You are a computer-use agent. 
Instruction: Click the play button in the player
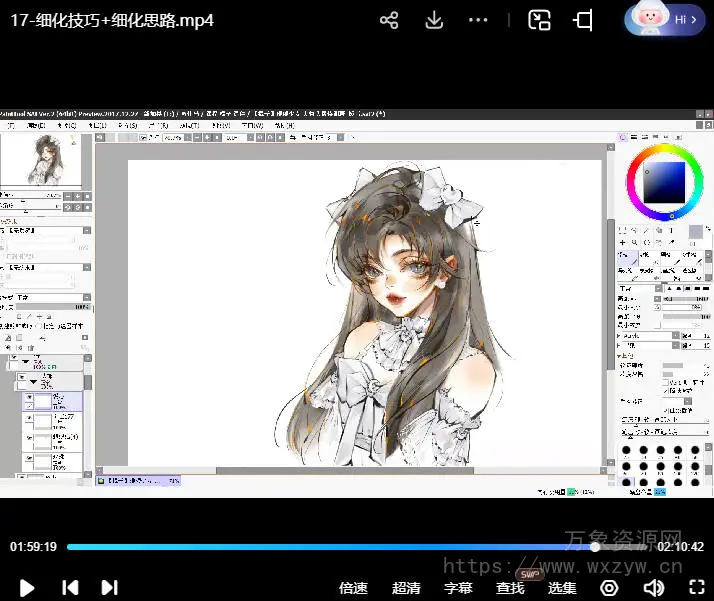point(27,588)
